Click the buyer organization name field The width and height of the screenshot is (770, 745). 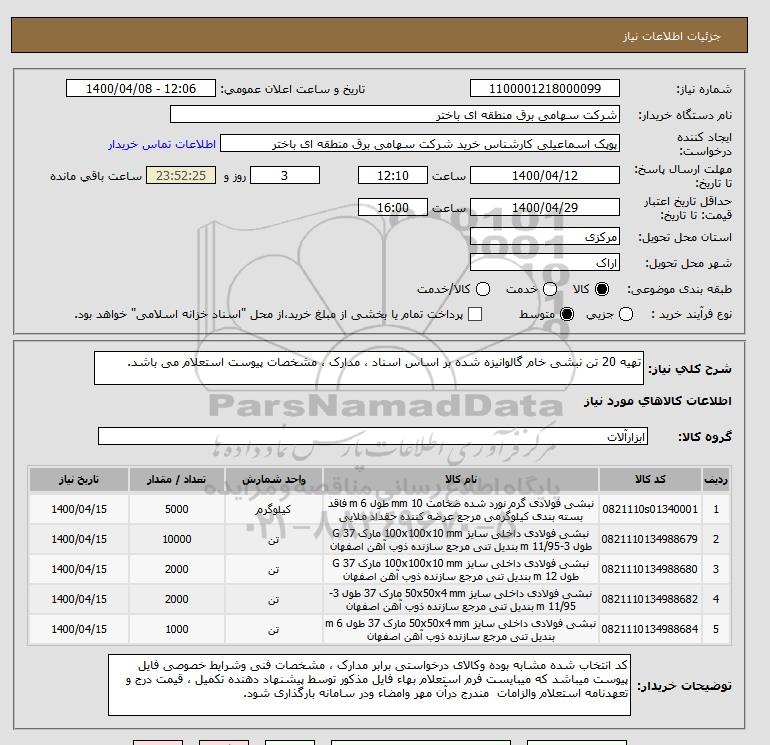pos(395,114)
